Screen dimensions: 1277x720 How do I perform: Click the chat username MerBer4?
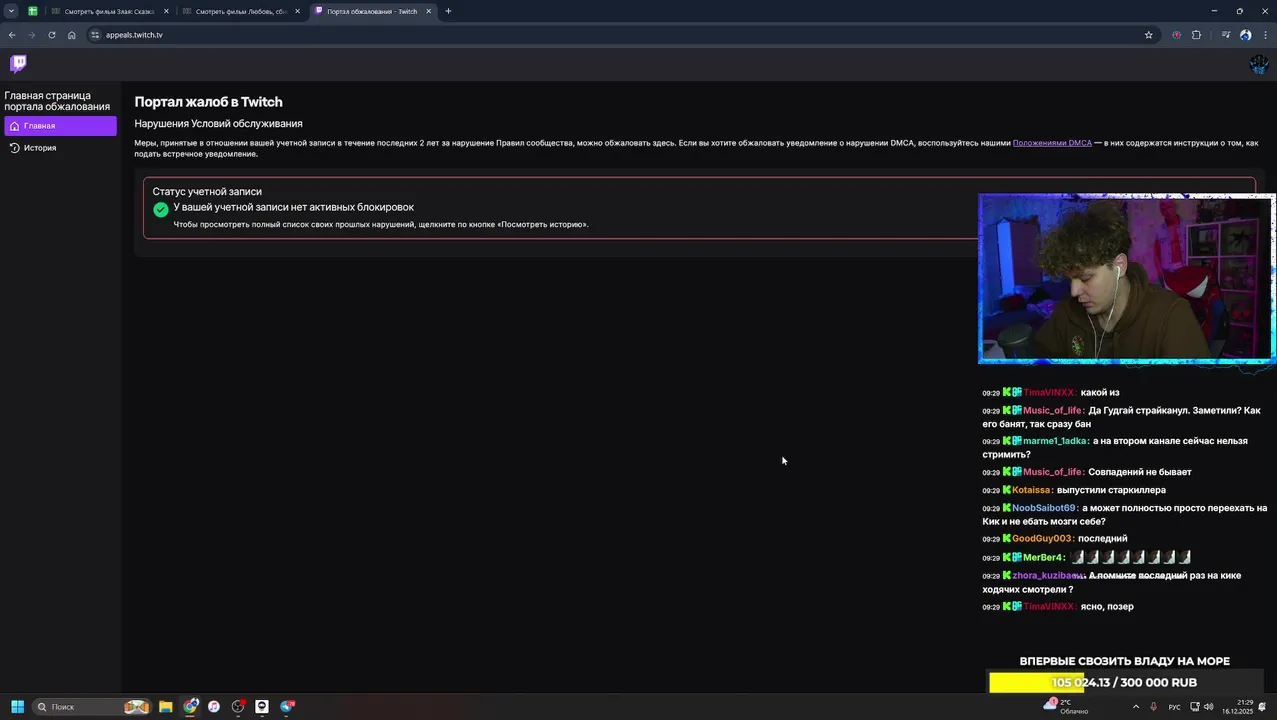click(x=1043, y=558)
